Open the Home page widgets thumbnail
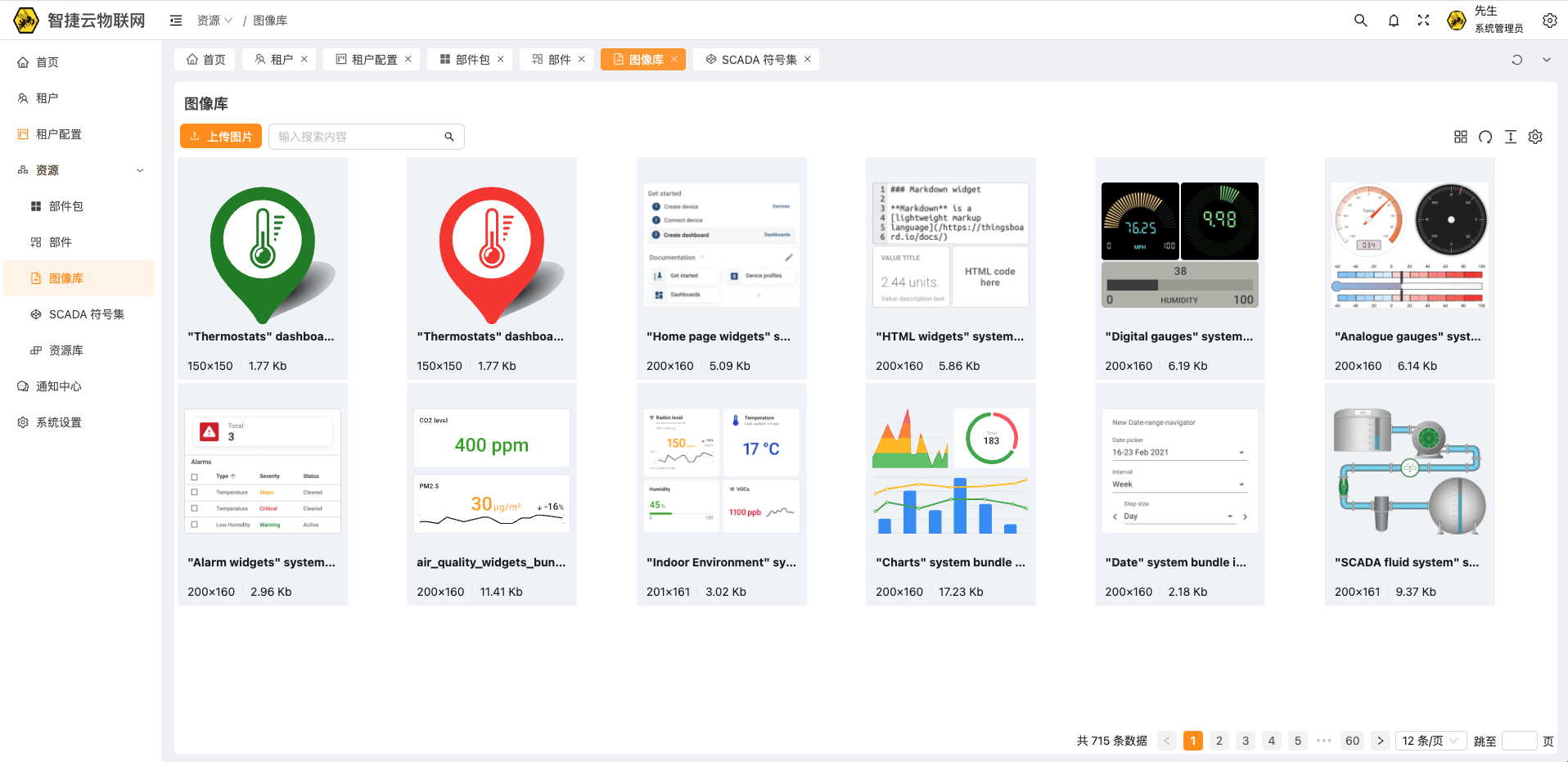Screen dimensions: 1568x762 coord(722,246)
